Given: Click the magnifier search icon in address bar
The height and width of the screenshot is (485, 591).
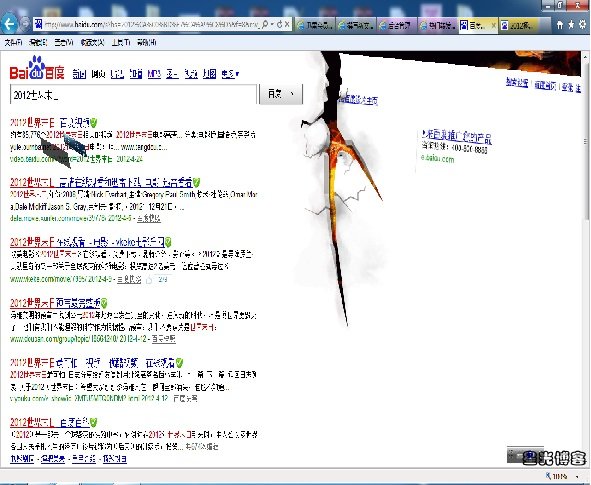Looking at the screenshot, I should click(x=265, y=24).
